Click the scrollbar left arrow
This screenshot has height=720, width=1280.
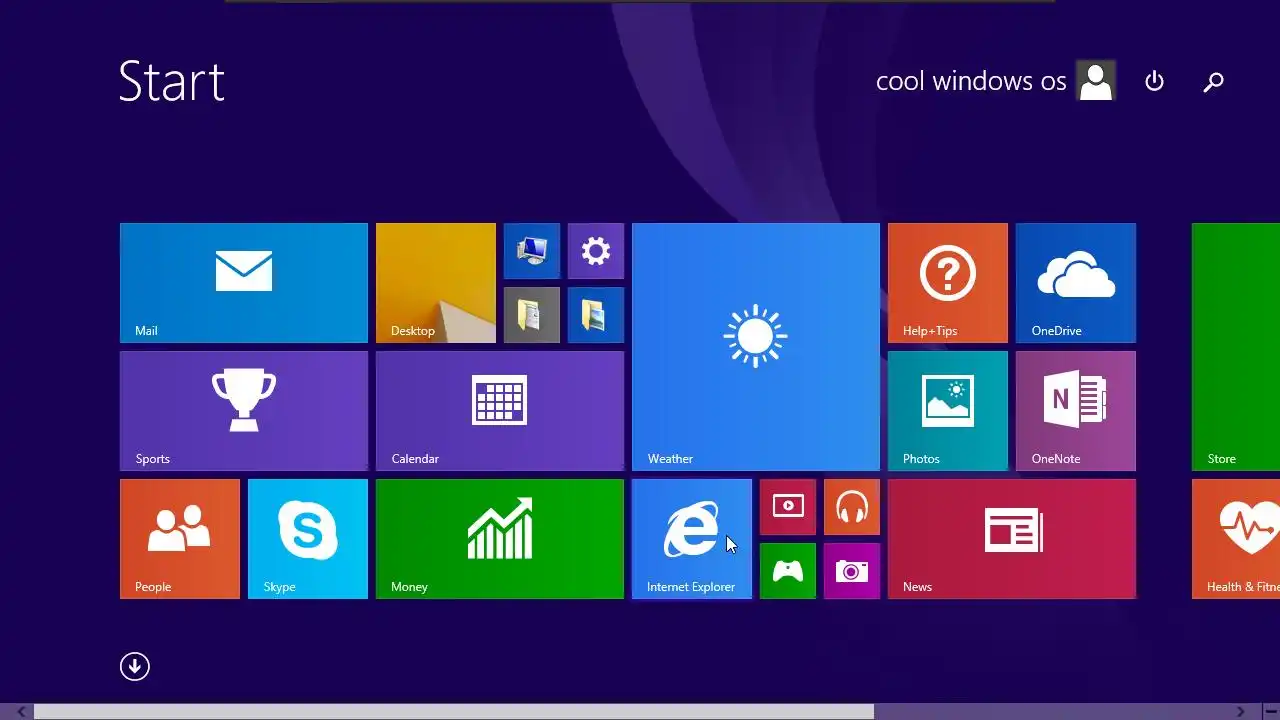tap(21, 712)
